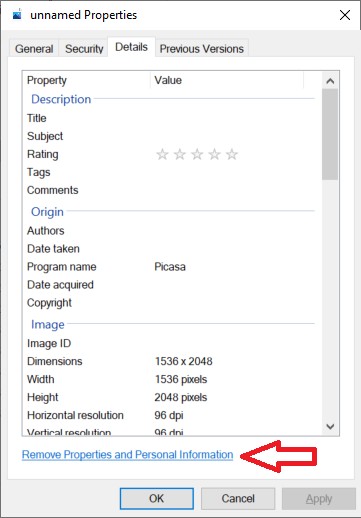361x518 pixels.
Task: Select the Image ID row
Action: point(170,343)
